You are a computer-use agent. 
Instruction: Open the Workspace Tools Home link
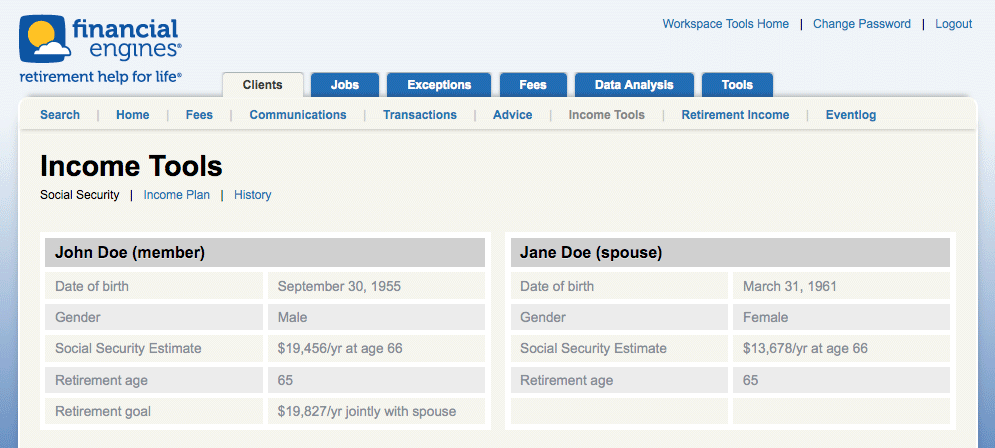pyautogui.click(x=725, y=24)
